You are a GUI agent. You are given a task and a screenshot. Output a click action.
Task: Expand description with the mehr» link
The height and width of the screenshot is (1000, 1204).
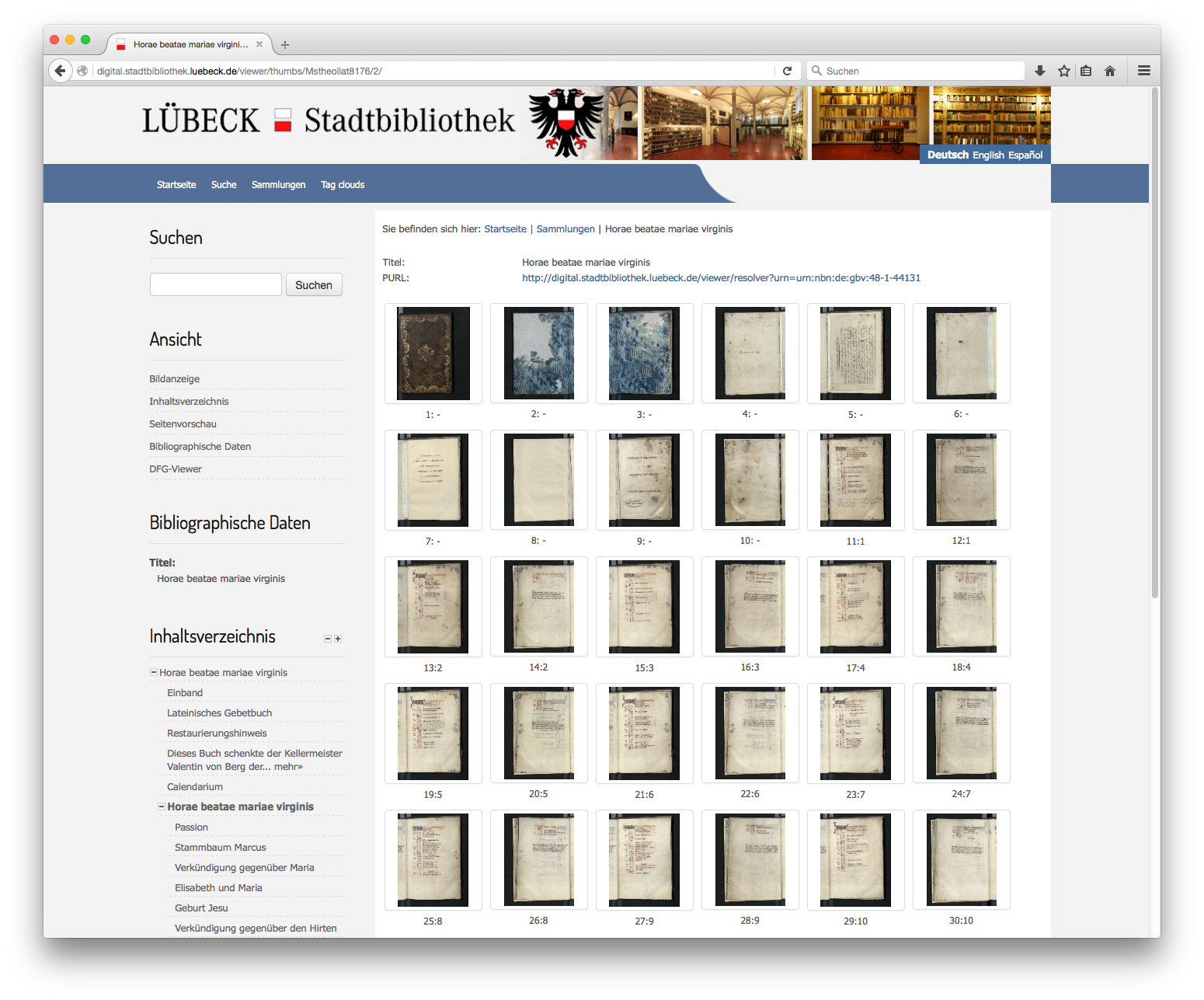pyautogui.click(x=288, y=766)
